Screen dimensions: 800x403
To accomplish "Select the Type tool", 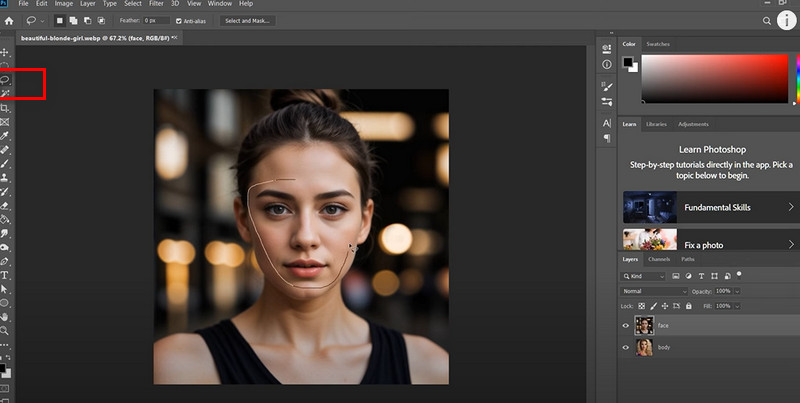I will click(5, 275).
